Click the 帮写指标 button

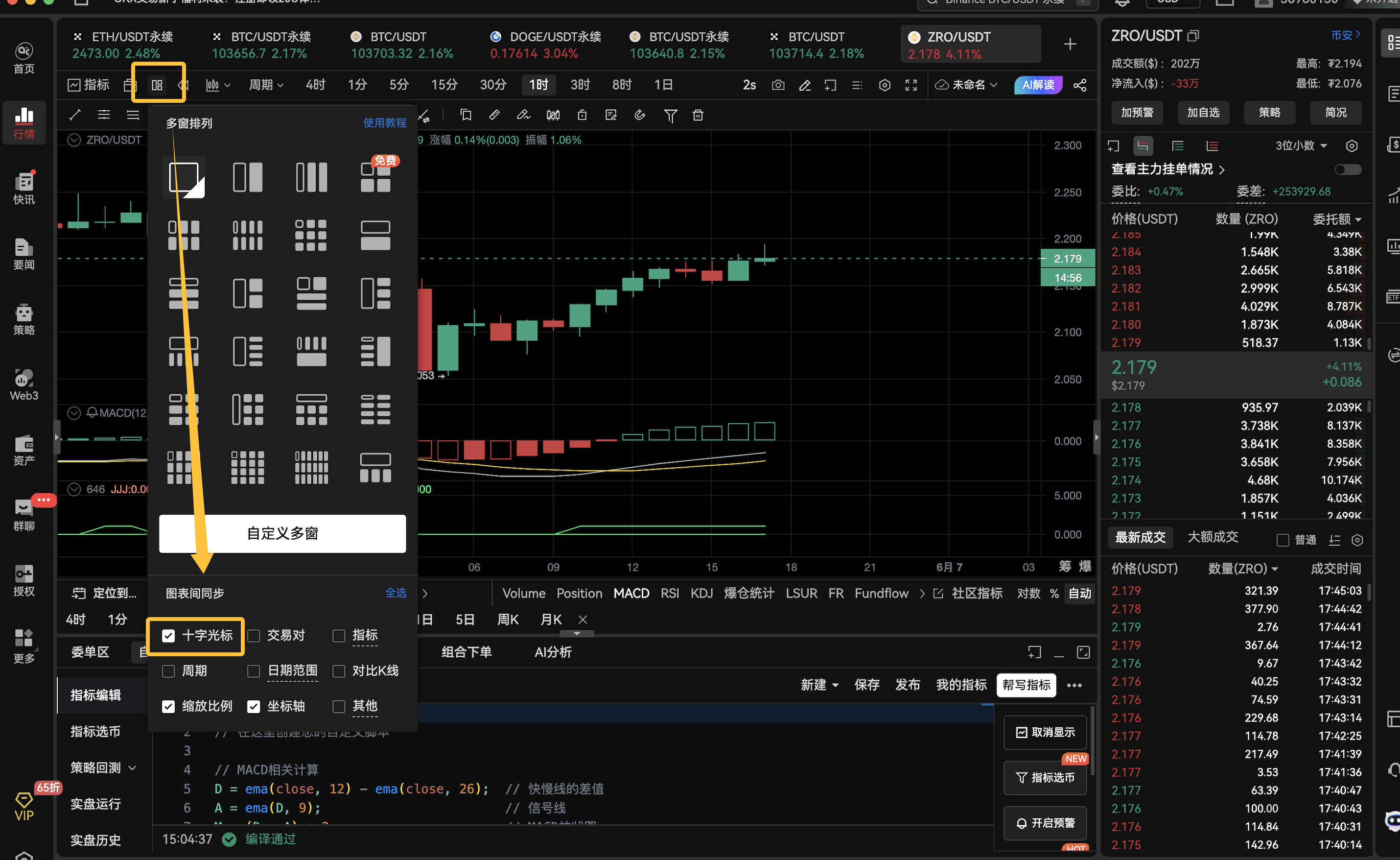coord(1026,685)
